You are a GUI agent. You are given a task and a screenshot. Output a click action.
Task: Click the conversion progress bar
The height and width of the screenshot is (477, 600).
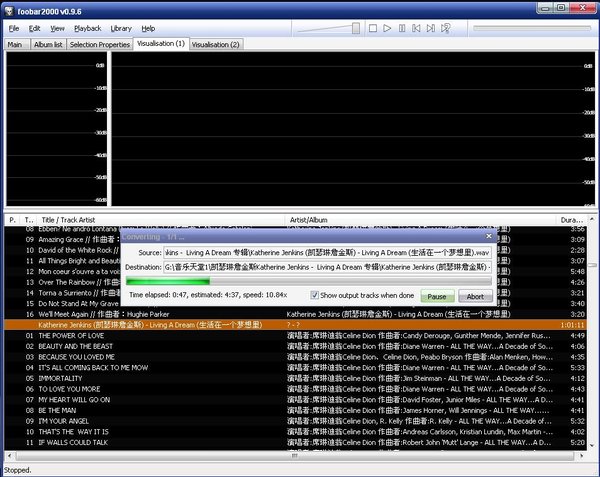[308, 281]
